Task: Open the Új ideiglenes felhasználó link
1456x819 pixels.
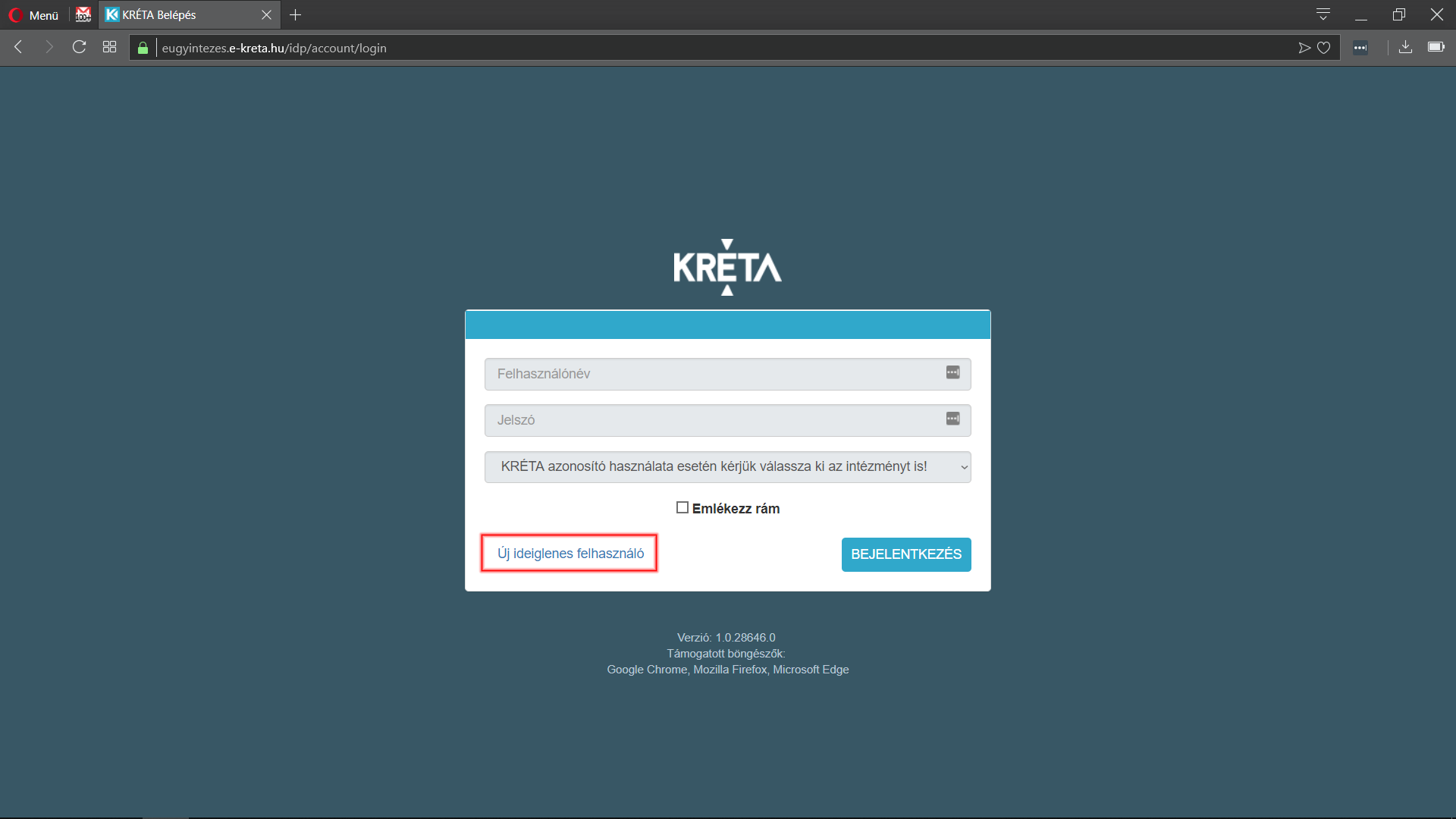Action: [x=570, y=554]
